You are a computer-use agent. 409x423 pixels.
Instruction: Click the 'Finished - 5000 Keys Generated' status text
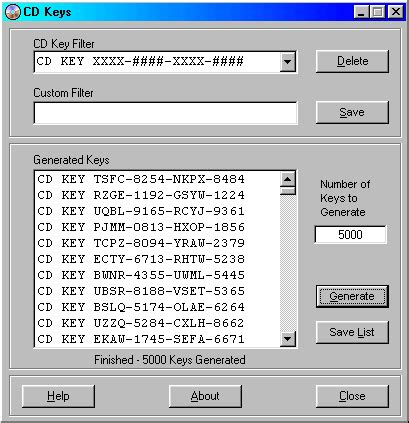coord(170,360)
